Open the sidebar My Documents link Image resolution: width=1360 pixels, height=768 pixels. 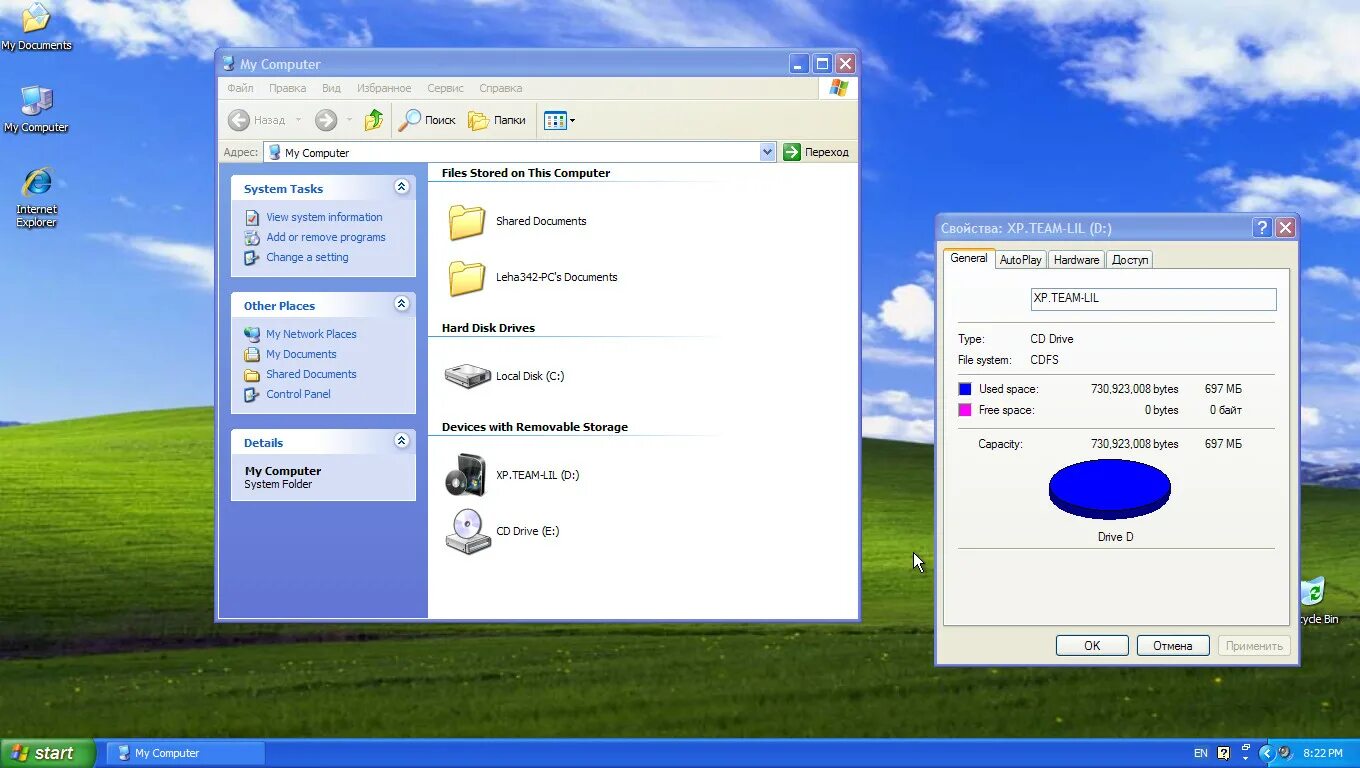(x=301, y=354)
